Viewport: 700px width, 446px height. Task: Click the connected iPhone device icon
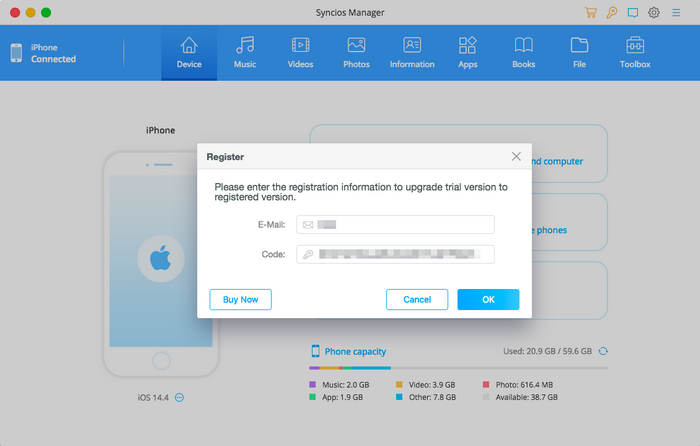(x=17, y=53)
